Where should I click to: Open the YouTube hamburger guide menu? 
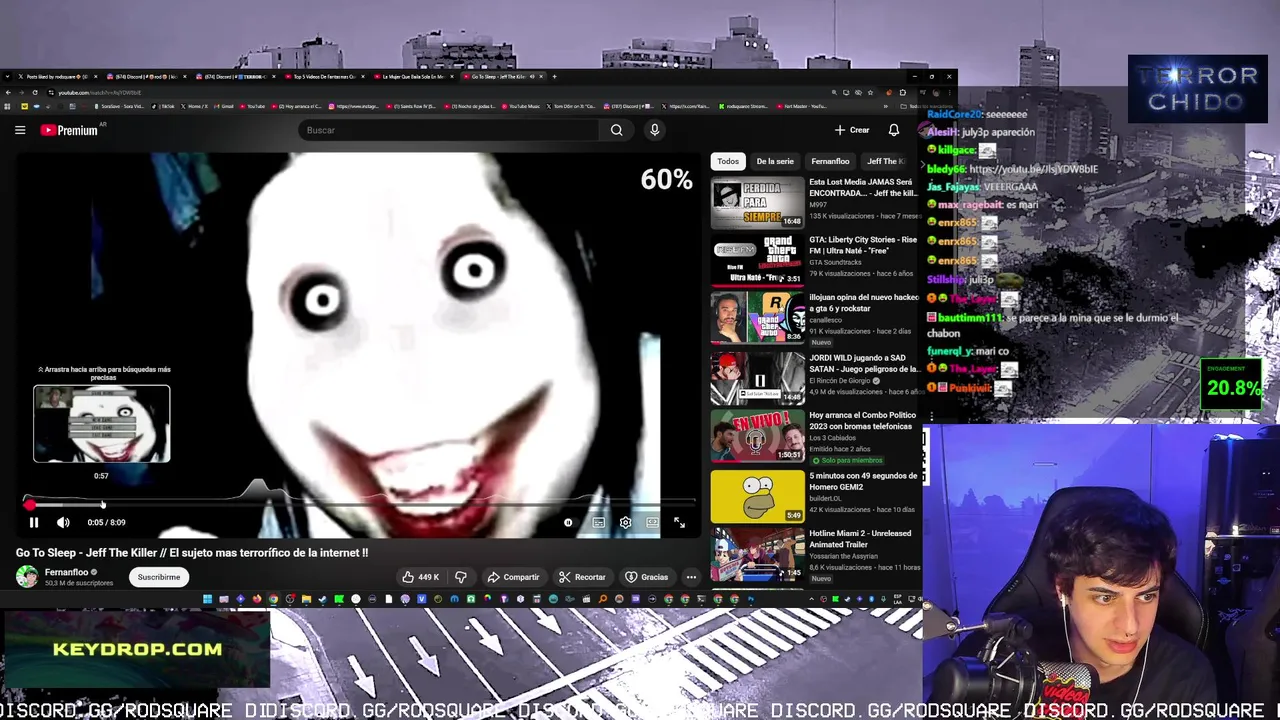[x=20, y=130]
